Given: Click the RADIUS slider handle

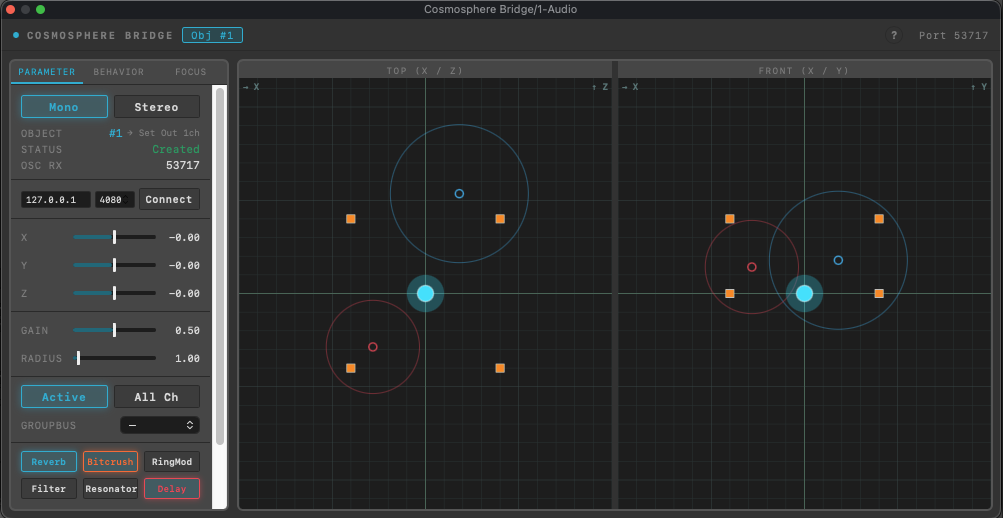Looking at the screenshot, I should (x=78, y=358).
